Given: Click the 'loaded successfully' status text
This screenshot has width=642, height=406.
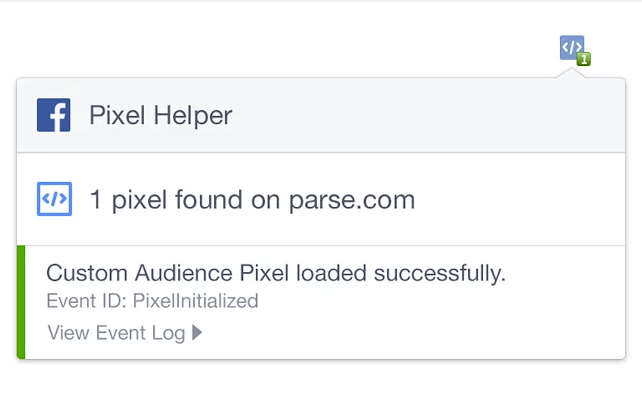Looking at the screenshot, I should pos(401,273).
